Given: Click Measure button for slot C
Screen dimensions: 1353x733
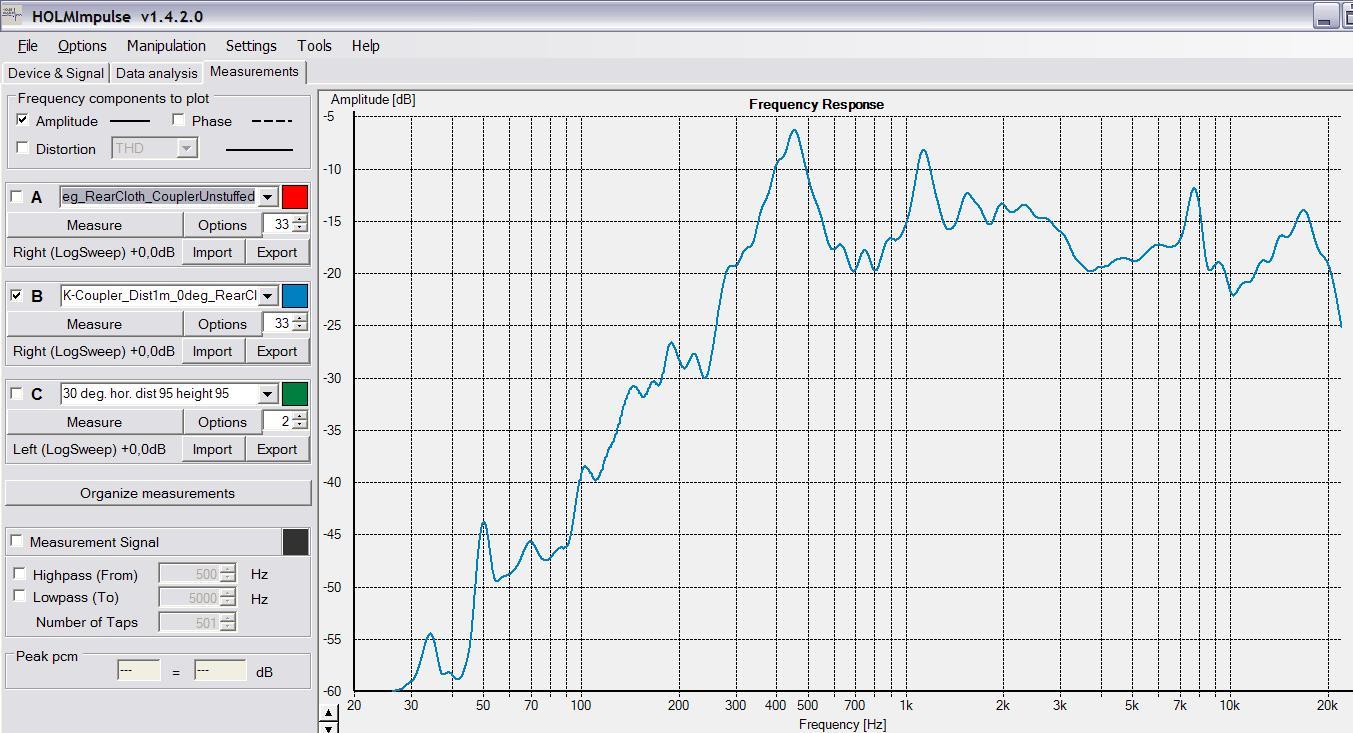Looking at the screenshot, I should 94,422.
